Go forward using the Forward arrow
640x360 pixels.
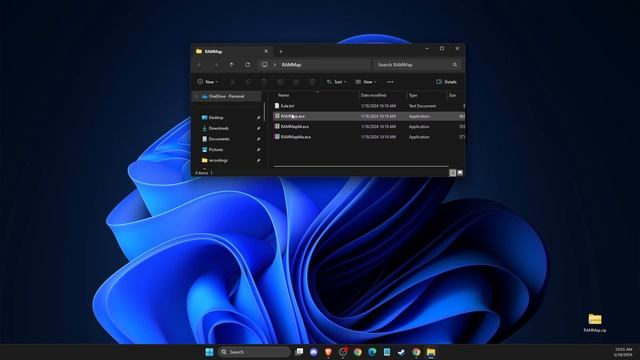[x=216, y=64]
